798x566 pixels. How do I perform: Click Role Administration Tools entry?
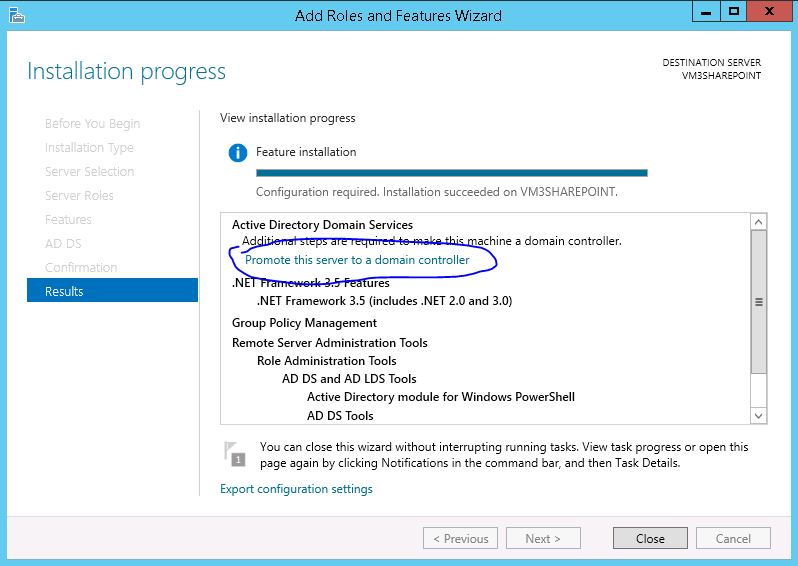click(326, 361)
